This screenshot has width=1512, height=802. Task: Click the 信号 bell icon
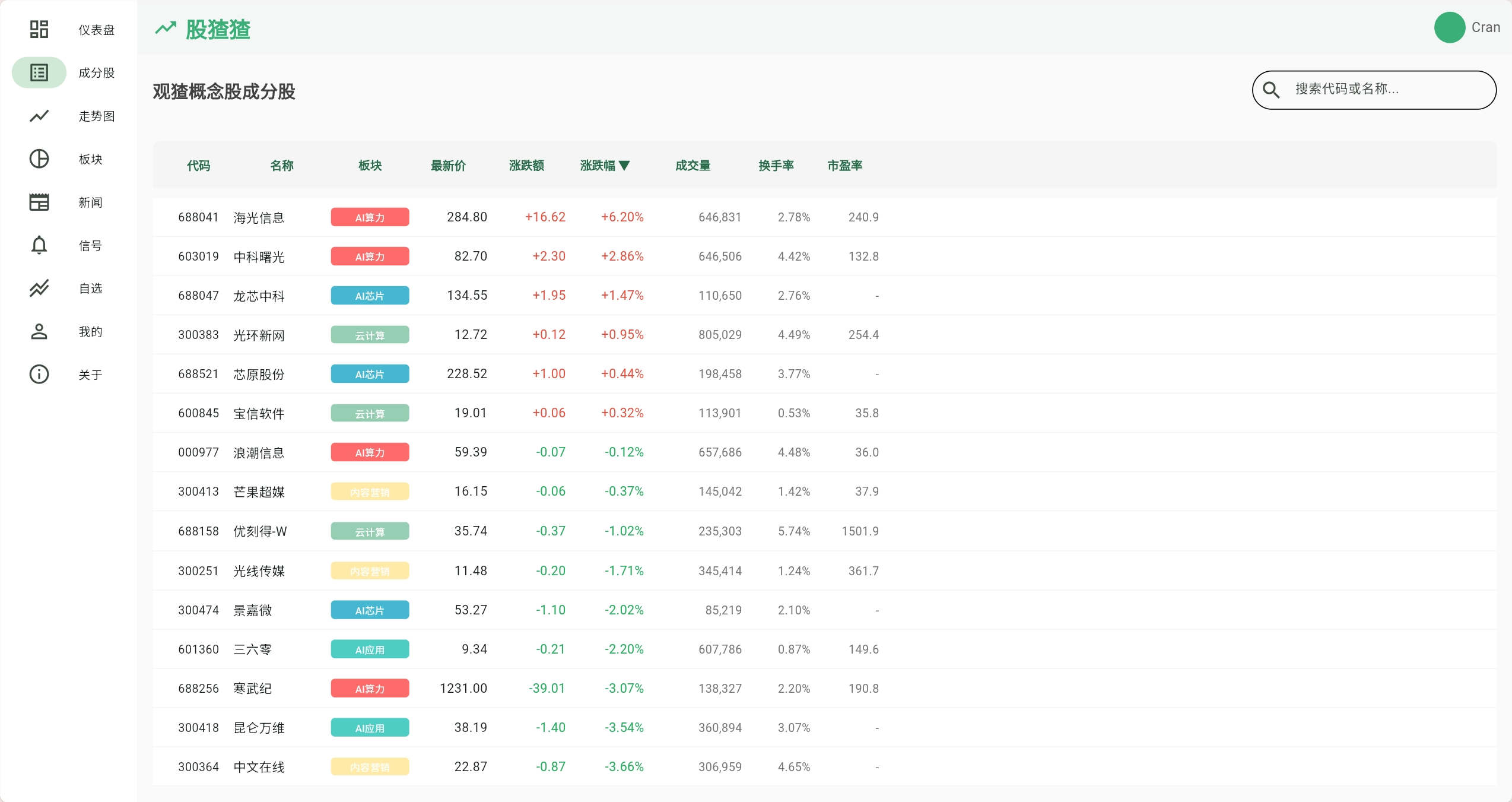(39, 245)
